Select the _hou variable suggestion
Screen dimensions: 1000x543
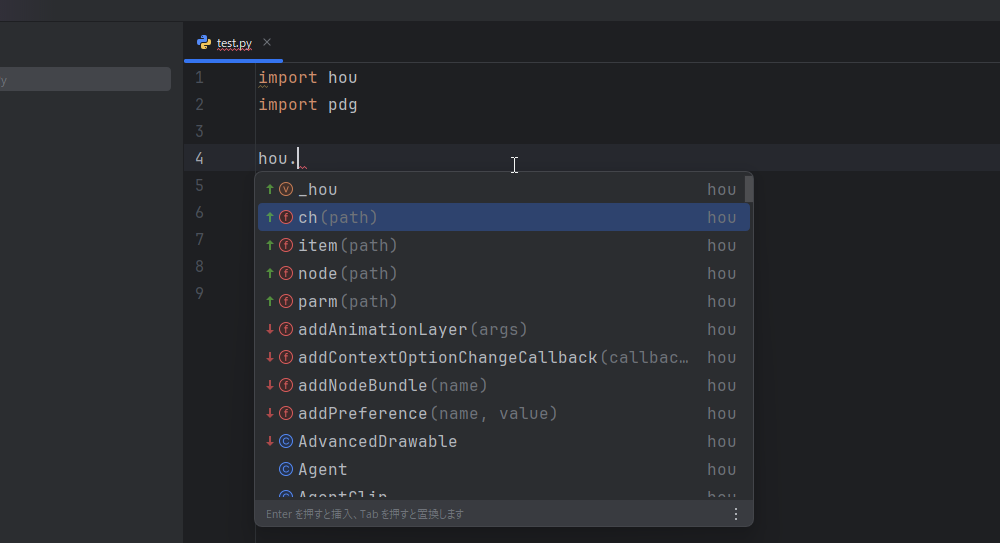click(x=318, y=189)
